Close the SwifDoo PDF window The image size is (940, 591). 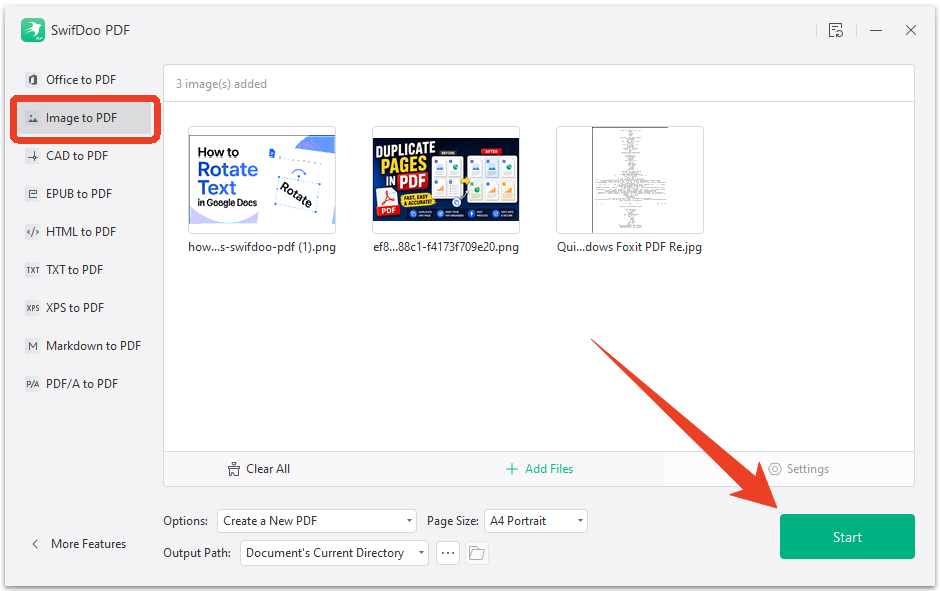coord(911,30)
